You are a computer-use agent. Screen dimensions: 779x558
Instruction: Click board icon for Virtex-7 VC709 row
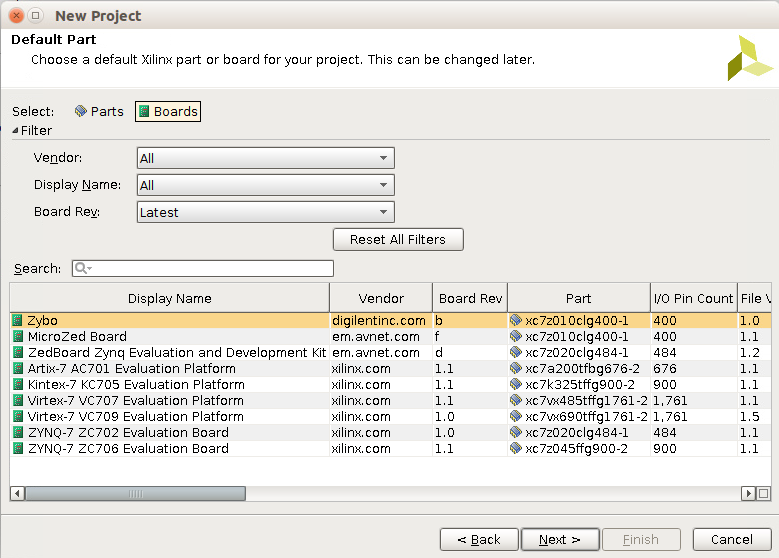click(18, 416)
